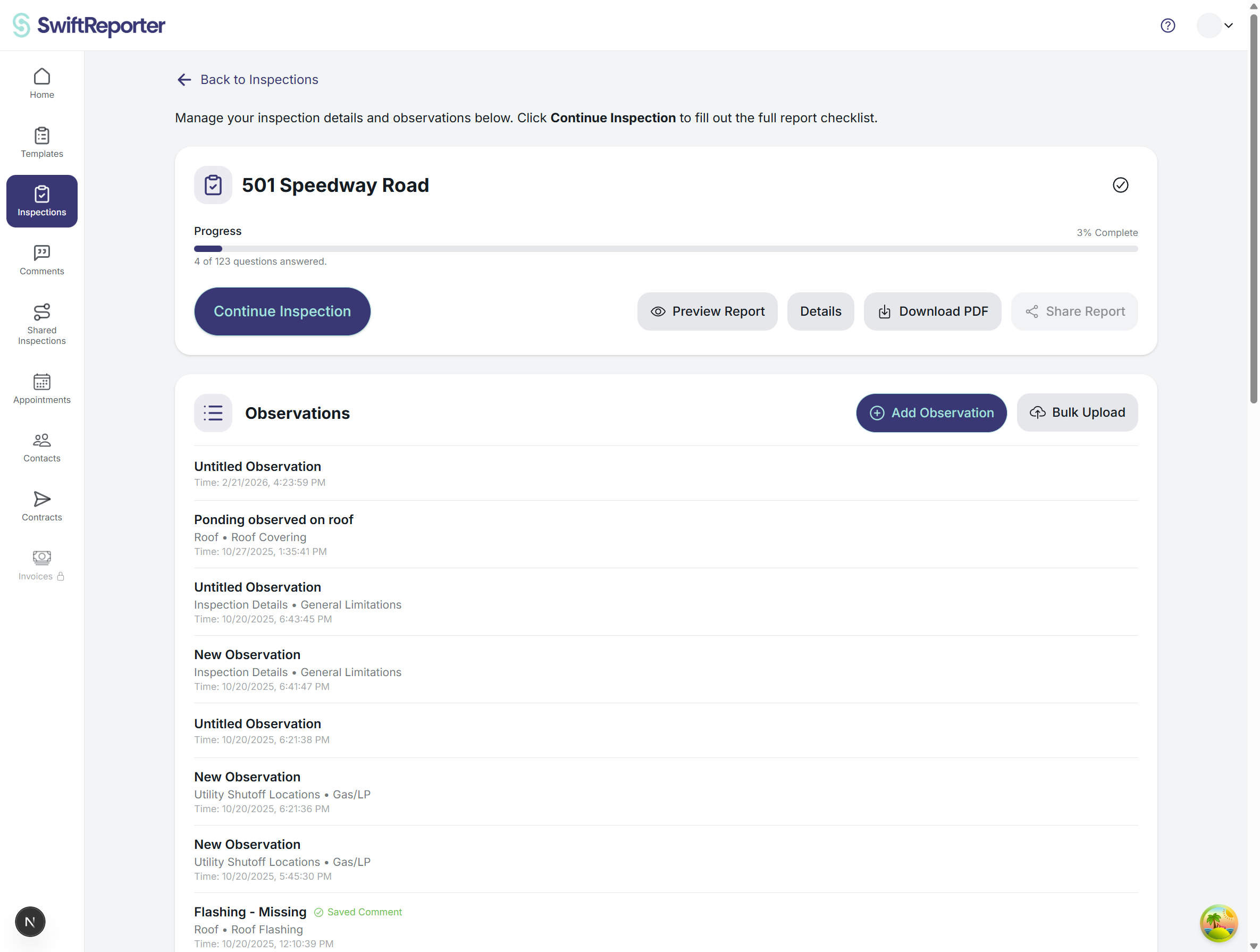The width and height of the screenshot is (1260, 952).
Task: Open Comments from the sidebar
Action: coord(41,259)
